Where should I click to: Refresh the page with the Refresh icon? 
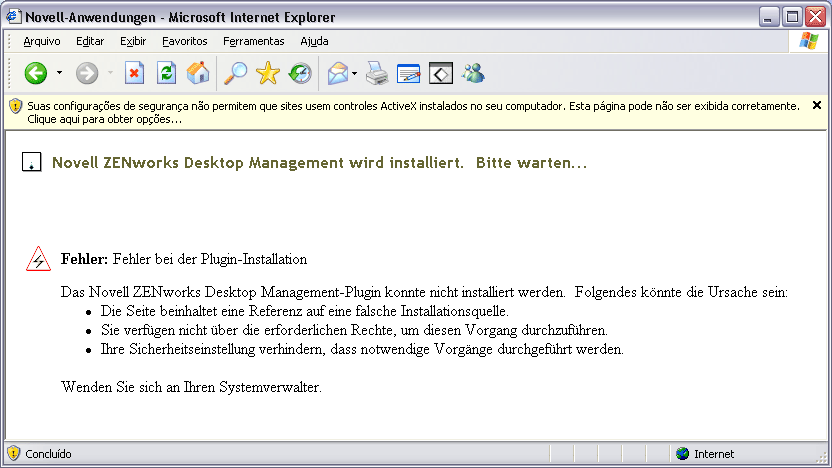pos(166,73)
